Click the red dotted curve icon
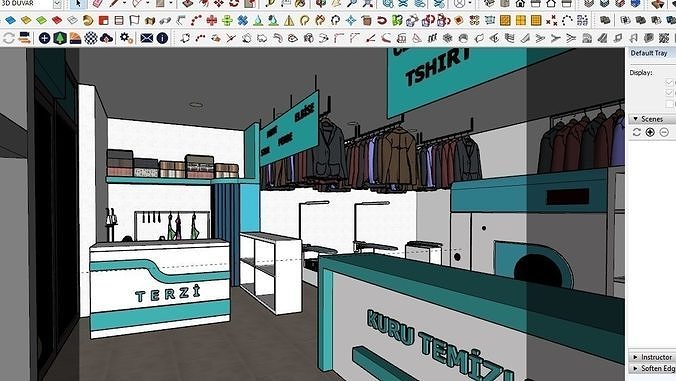The width and height of the screenshot is (676, 381). pos(196,20)
